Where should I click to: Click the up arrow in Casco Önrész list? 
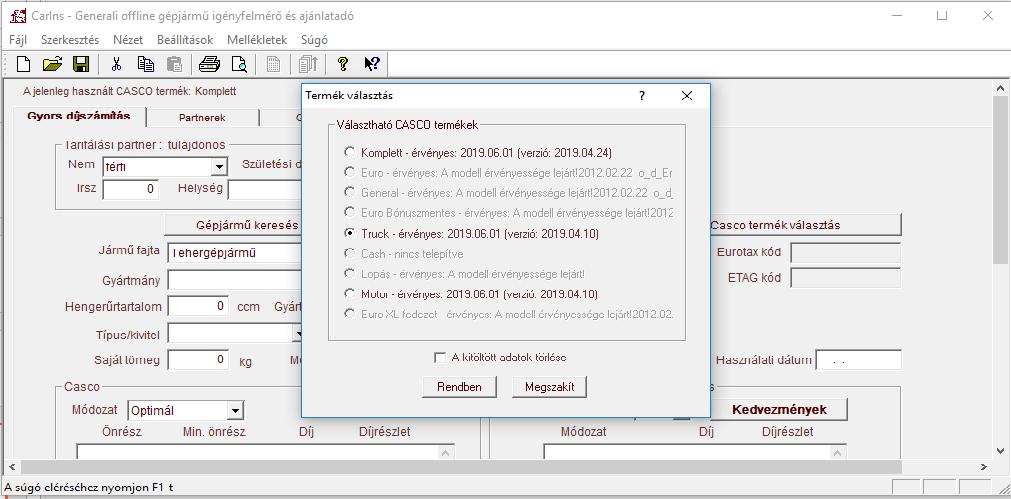(446, 453)
